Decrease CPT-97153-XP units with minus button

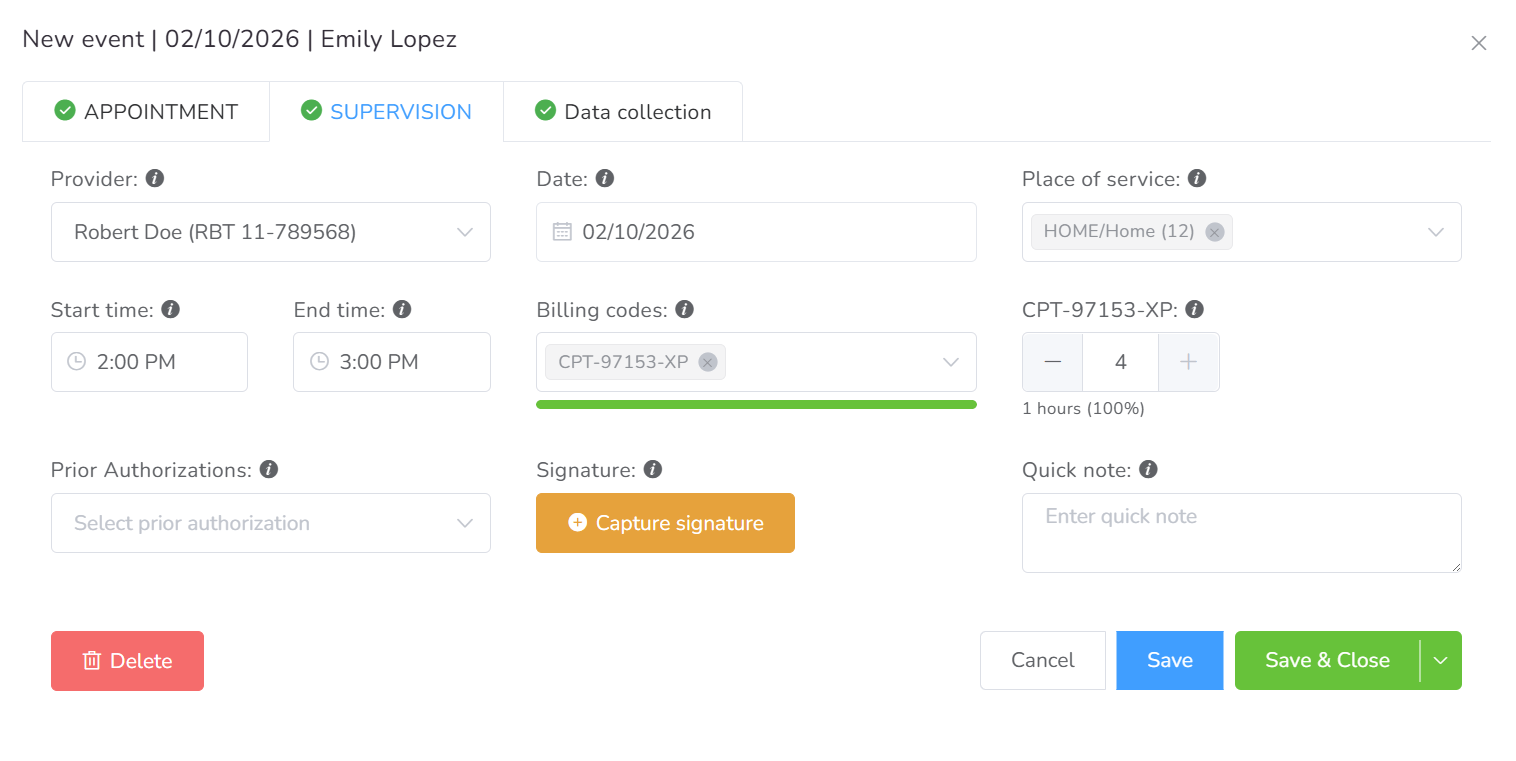coord(1052,362)
